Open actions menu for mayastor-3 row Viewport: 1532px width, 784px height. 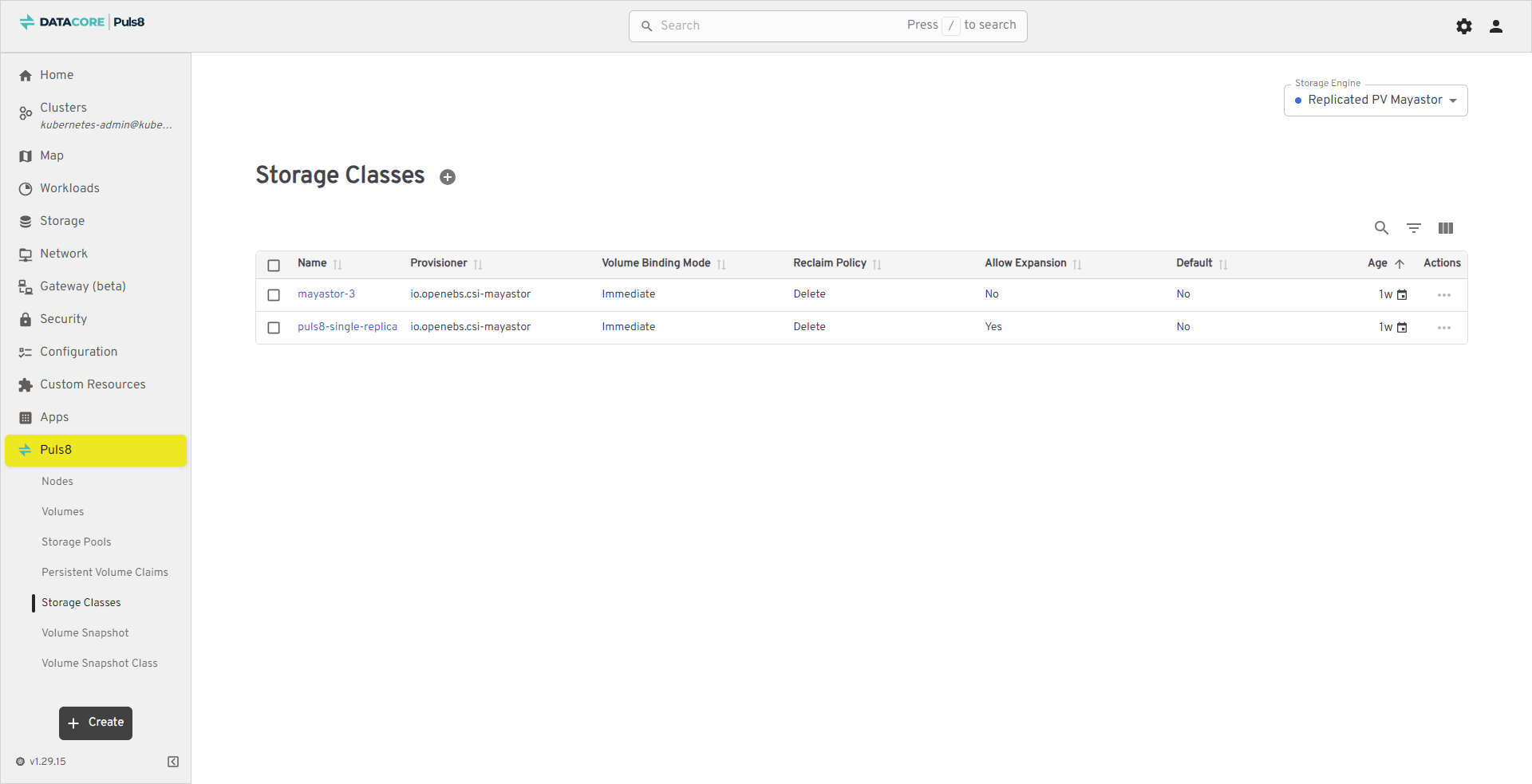(x=1443, y=295)
